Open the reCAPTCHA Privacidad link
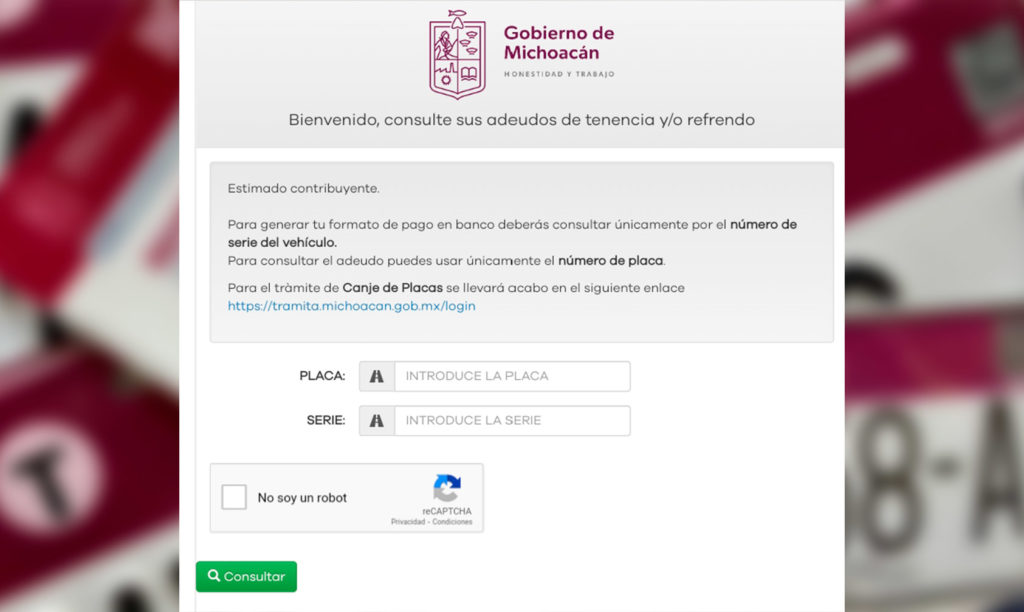This screenshot has height=612, width=1024. [x=408, y=522]
